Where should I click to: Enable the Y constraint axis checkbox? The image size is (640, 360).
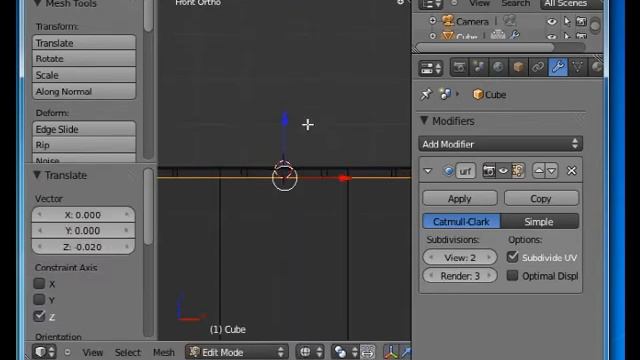coord(39,300)
